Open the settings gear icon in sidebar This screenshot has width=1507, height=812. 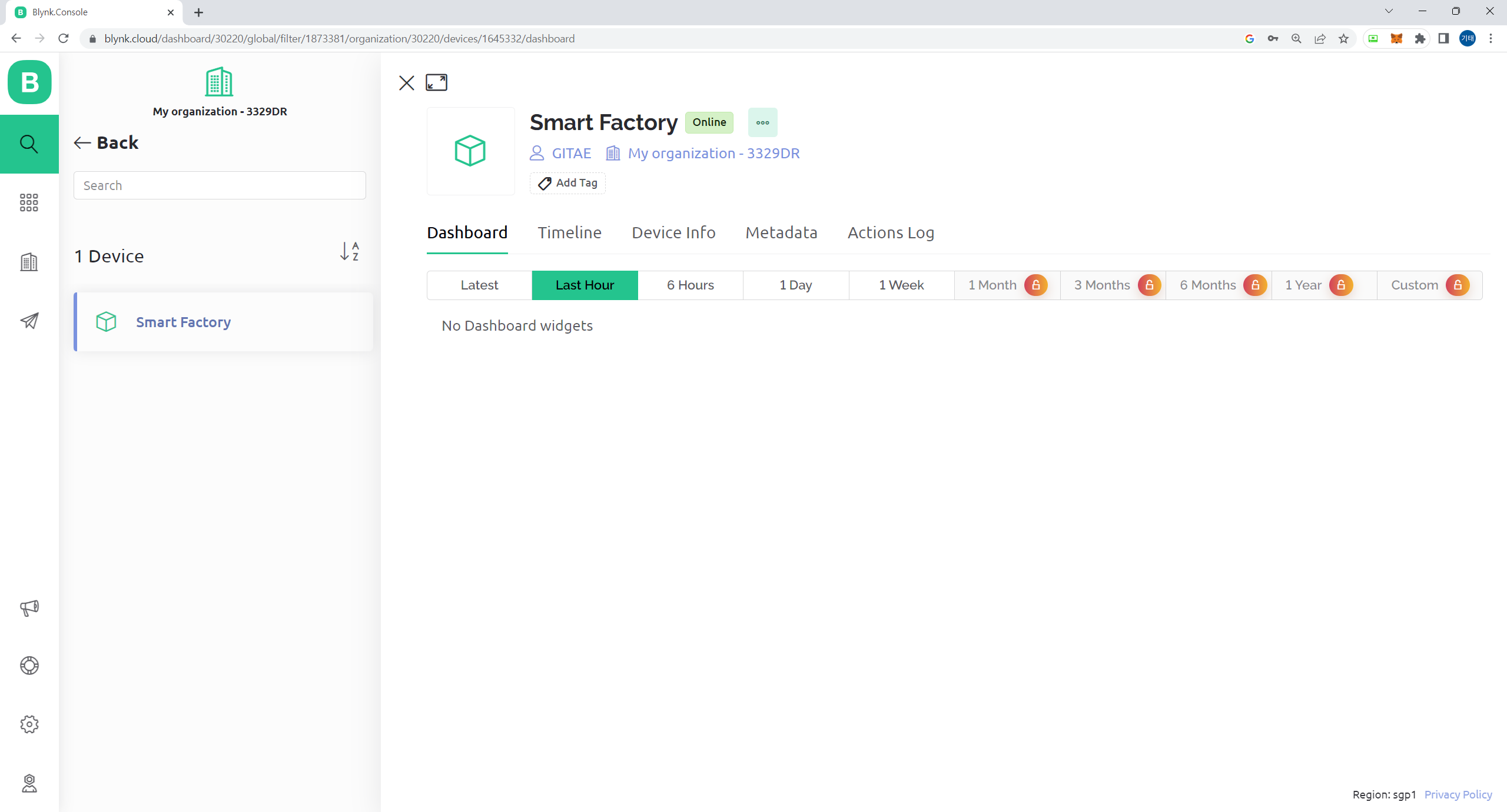click(29, 724)
